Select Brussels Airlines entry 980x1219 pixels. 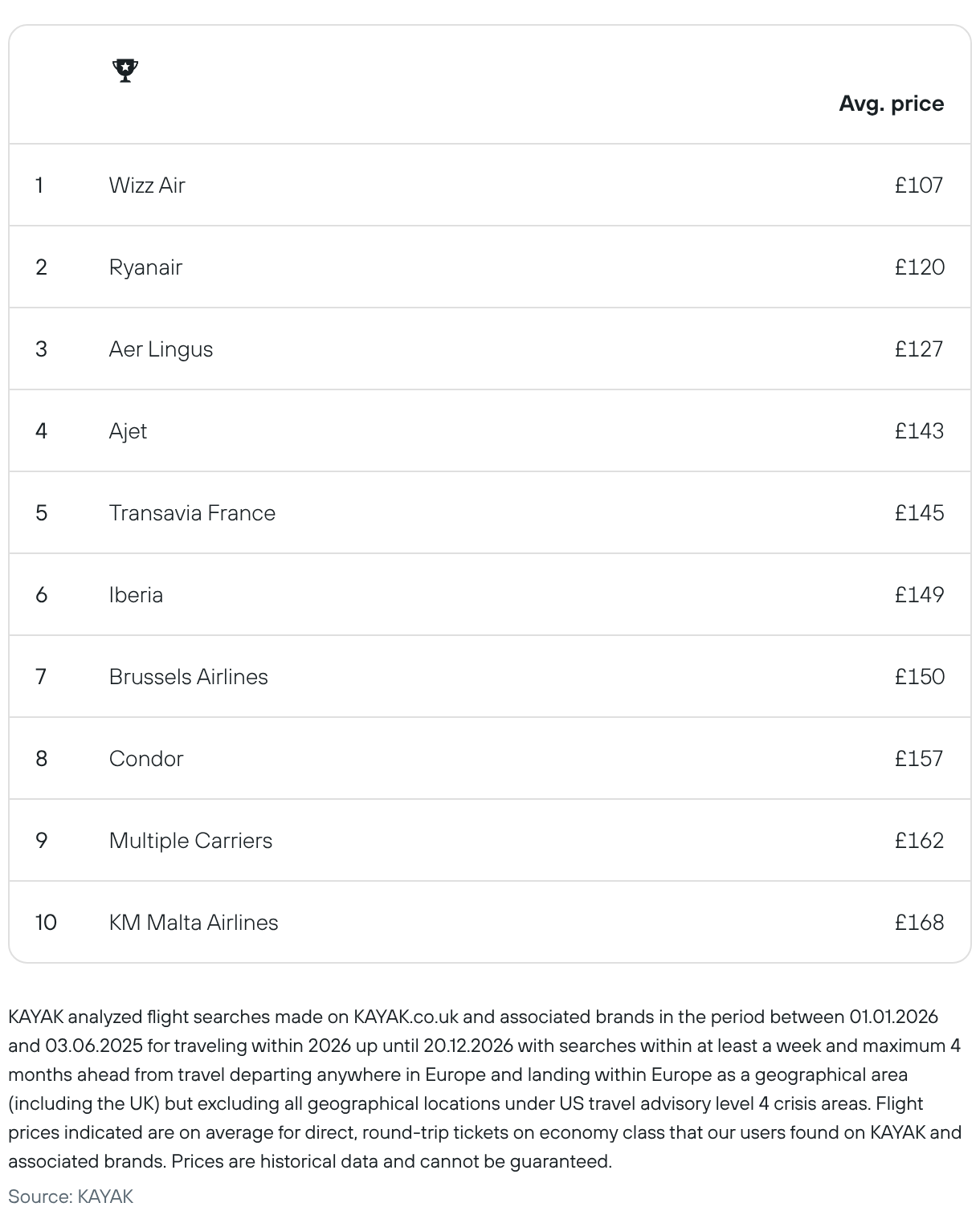pos(188,677)
